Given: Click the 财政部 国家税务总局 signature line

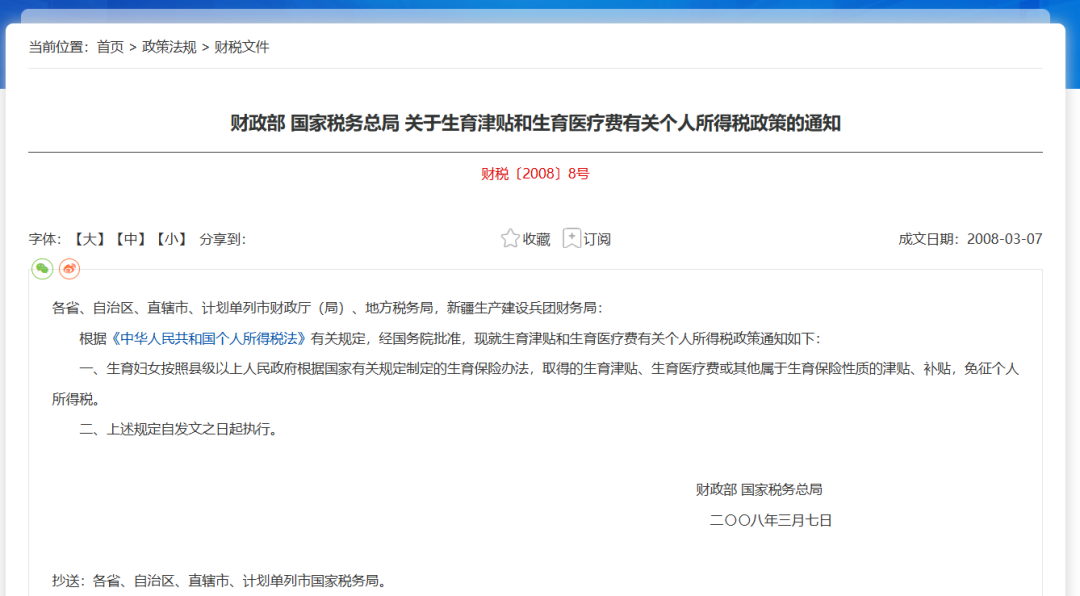Looking at the screenshot, I should point(759,489).
